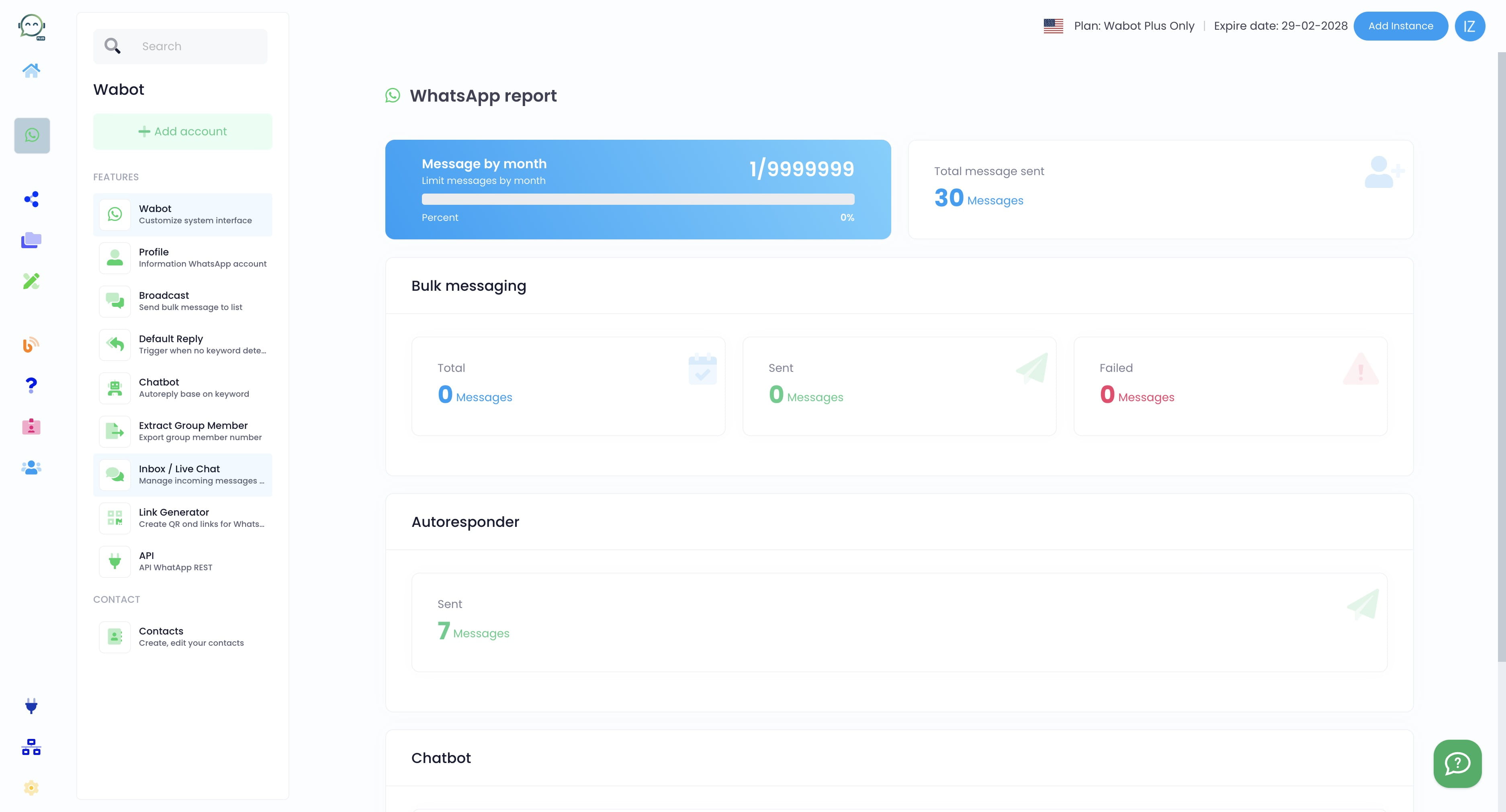Select the WhatsApp icon in left rail
The width and height of the screenshot is (1506, 812).
32,135
